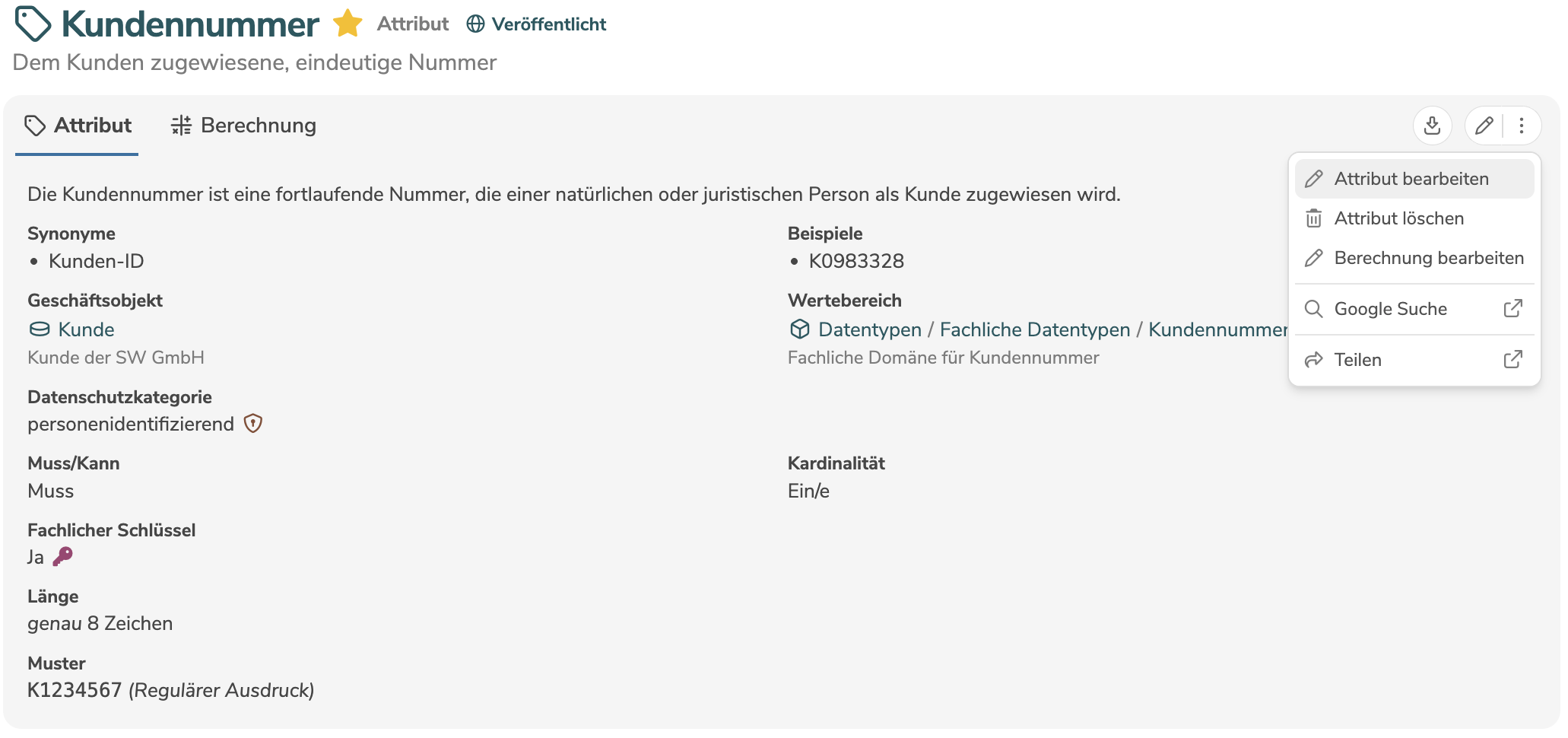
Task: Click the external link icon next to Teilen
Action: [1512, 359]
